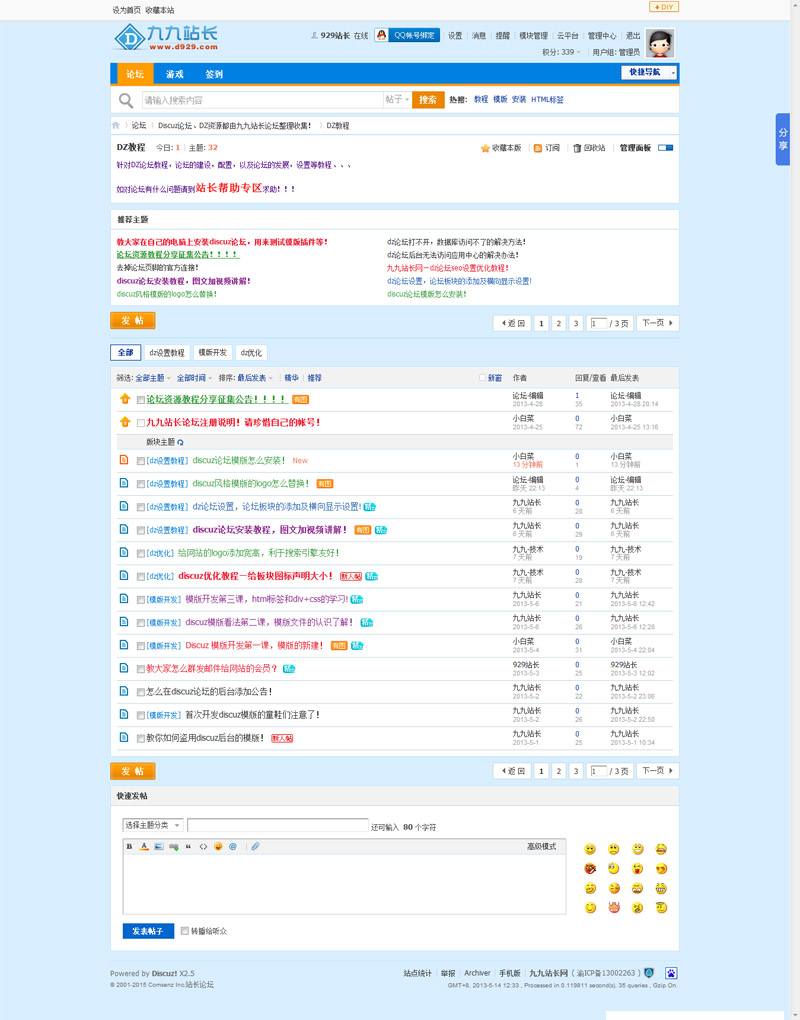This screenshot has width=800, height=1020.
Task: Click the 回收站 trash icon
Action: (576, 148)
